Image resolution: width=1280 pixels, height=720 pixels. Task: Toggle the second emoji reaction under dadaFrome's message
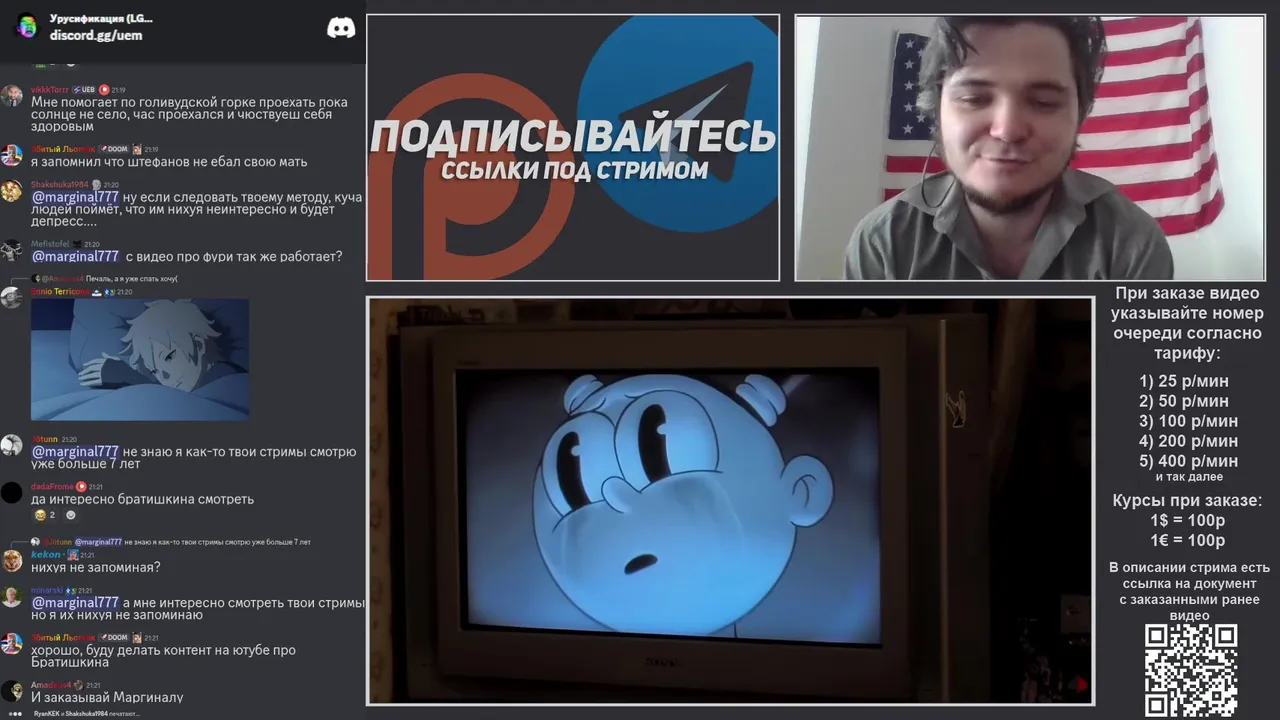[x=70, y=515]
